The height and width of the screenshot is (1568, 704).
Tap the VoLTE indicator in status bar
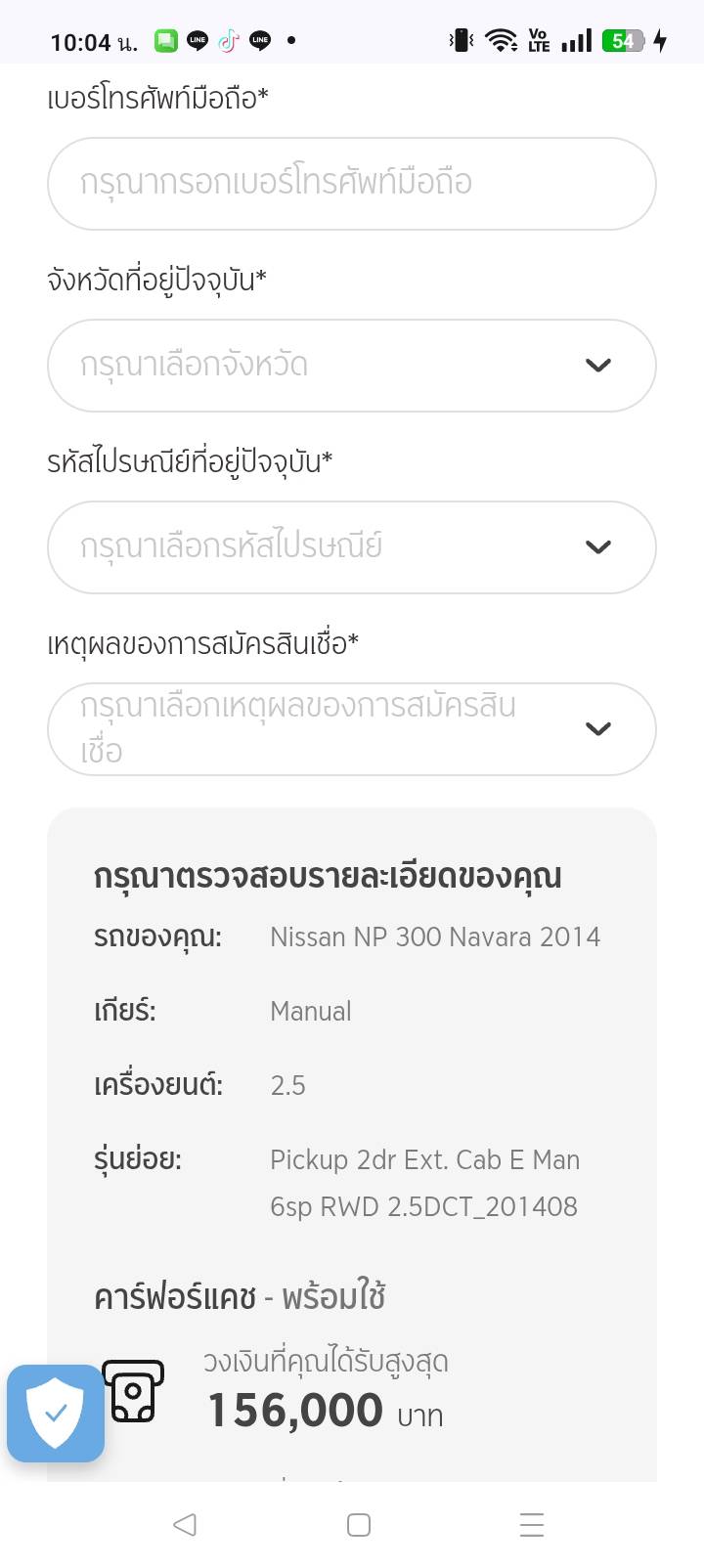pos(539,41)
